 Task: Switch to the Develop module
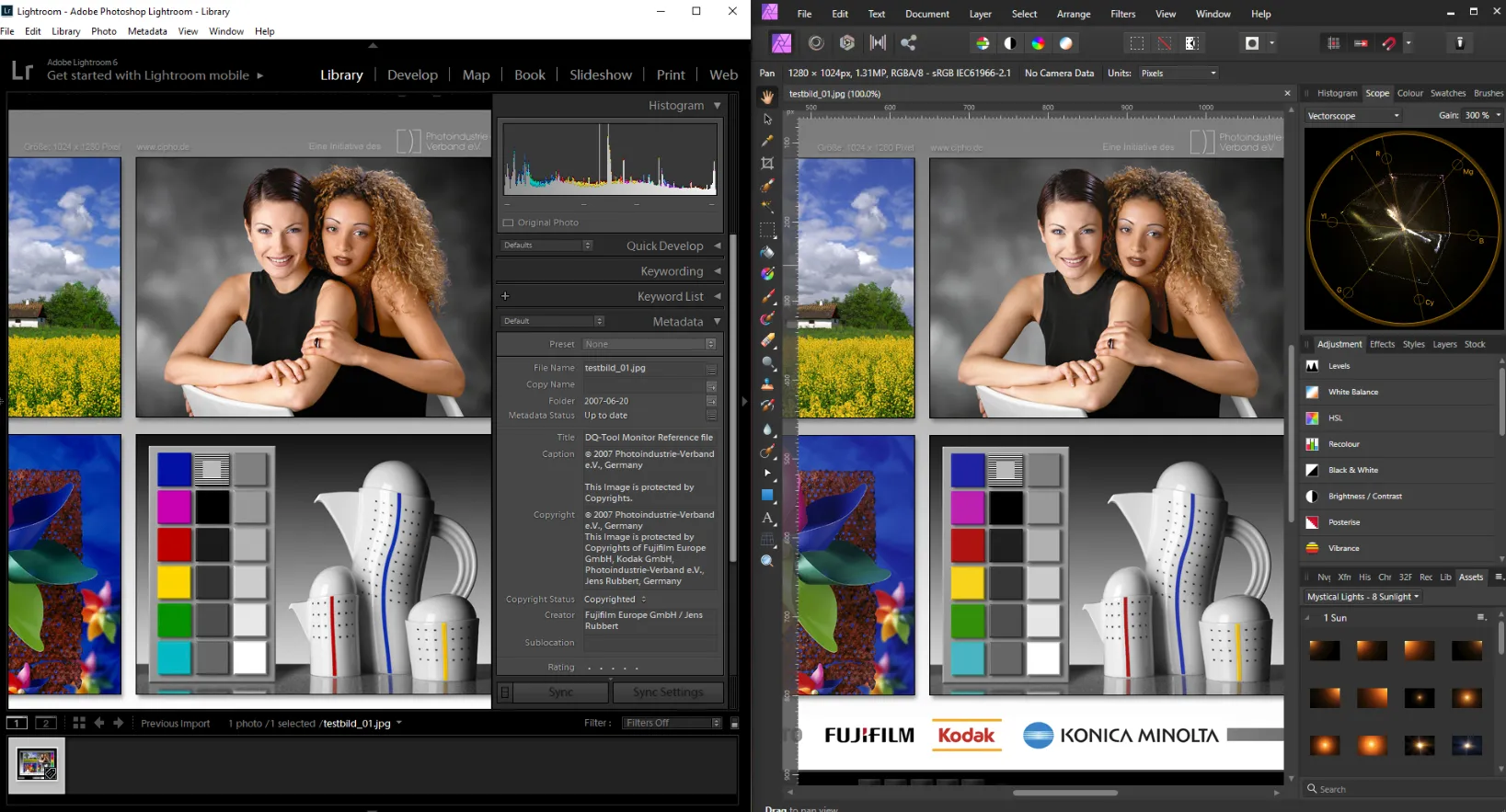pyautogui.click(x=412, y=74)
